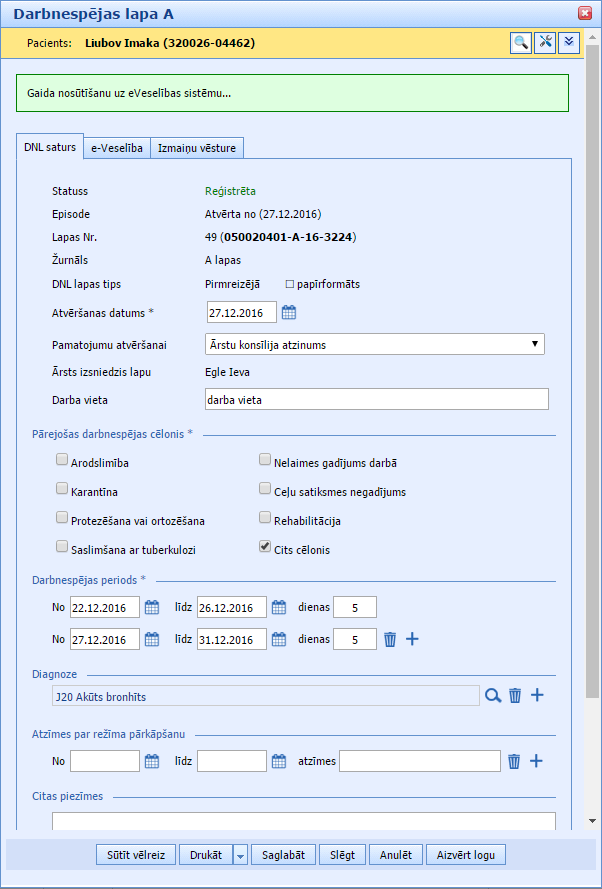Viewport: 602px width, 889px height.
Task: Open the Pamatojumu atvēršanai dropdown
Action: (374, 344)
